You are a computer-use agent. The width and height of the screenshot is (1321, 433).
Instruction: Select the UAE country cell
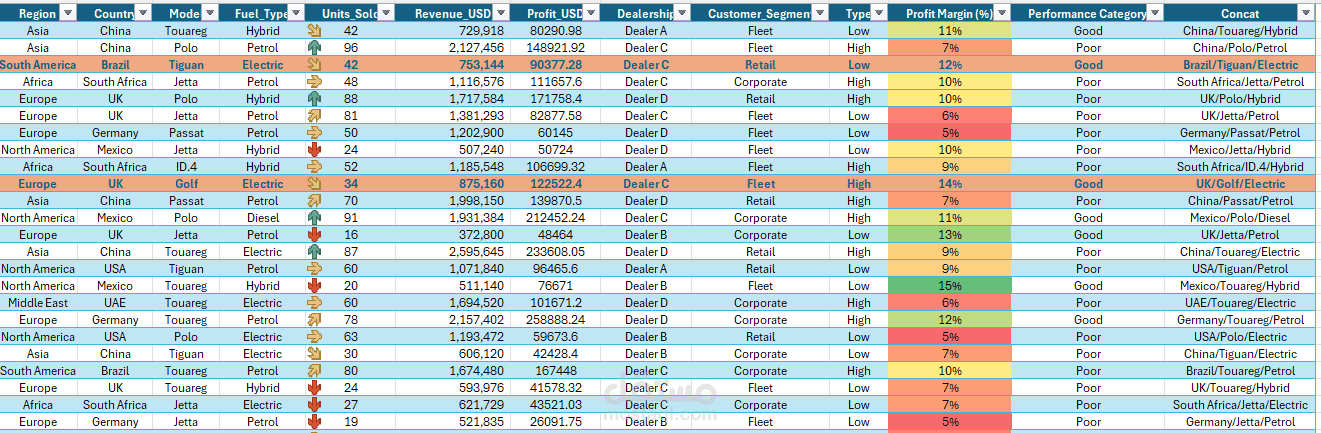(115, 303)
